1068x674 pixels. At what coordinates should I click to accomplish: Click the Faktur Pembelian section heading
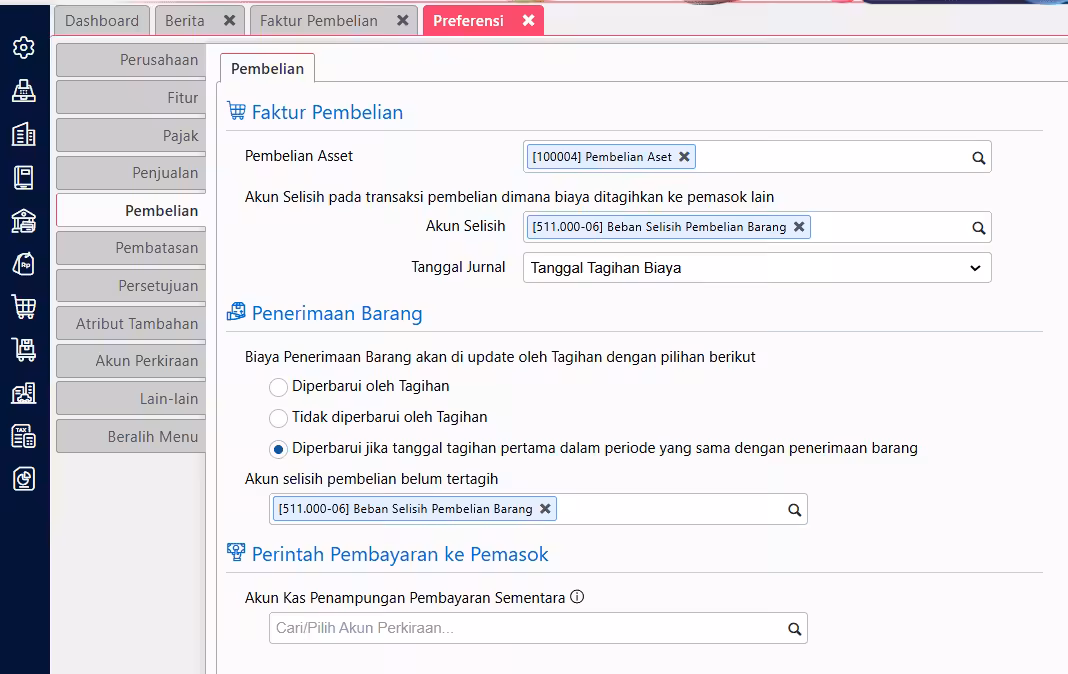point(327,112)
